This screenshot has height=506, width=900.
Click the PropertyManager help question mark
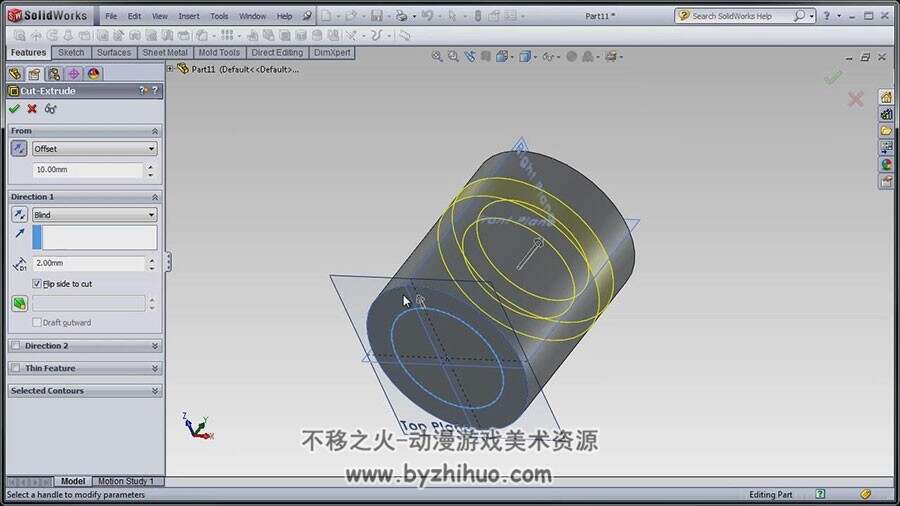[154, 91]
